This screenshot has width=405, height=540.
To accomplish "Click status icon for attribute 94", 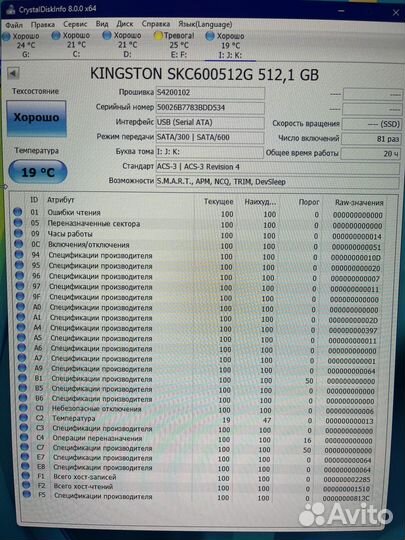I will [19, 255].
